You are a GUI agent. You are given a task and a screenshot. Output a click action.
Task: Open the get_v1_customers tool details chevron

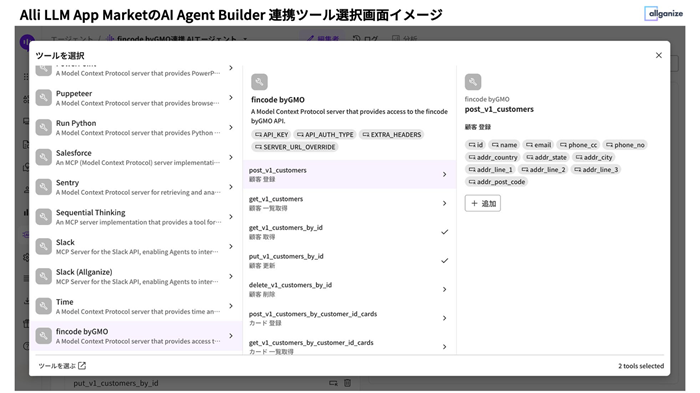click(x=444, y=203)
